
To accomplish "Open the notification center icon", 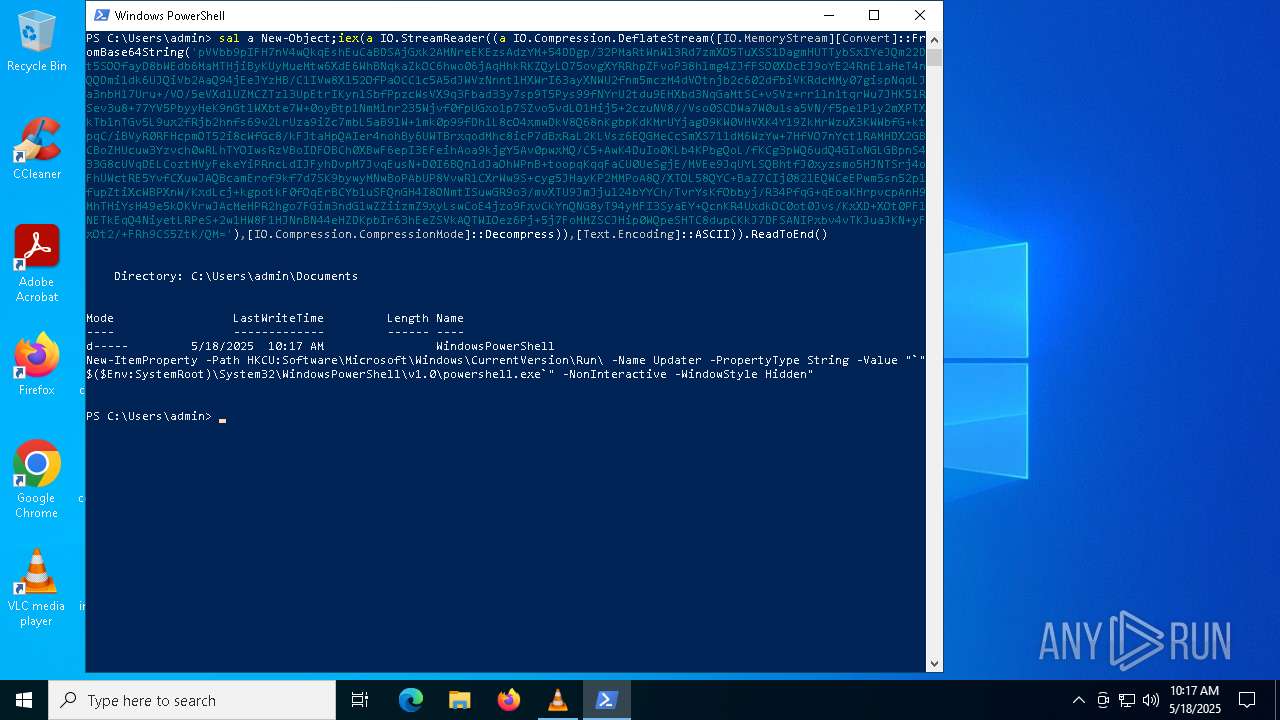I will click(x=1247, y=700).
